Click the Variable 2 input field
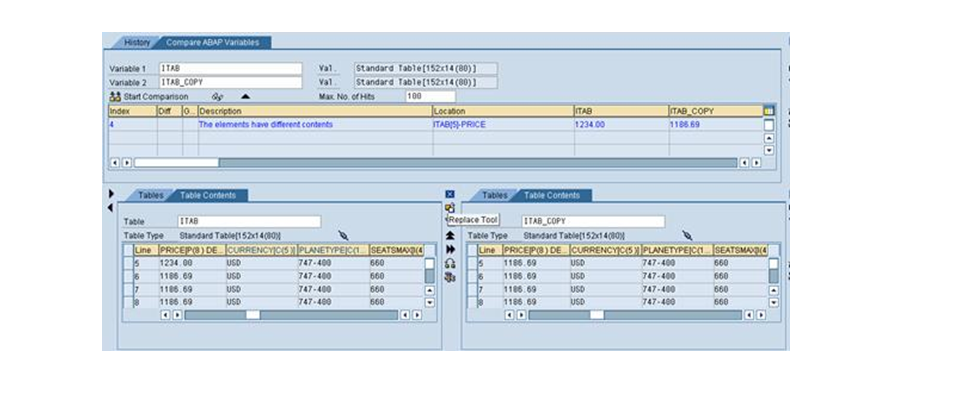The image size is (960, 415). 230,82
